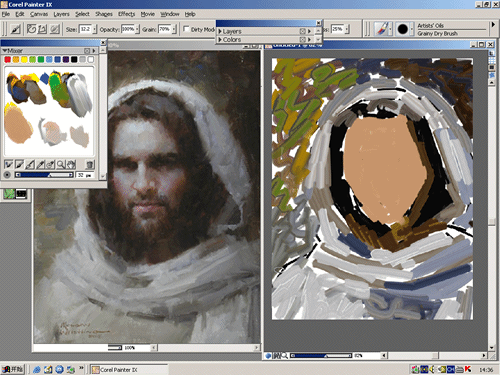Pick the black Mixer color swatch
500x375 pixels.
click(x=74, y=59)
